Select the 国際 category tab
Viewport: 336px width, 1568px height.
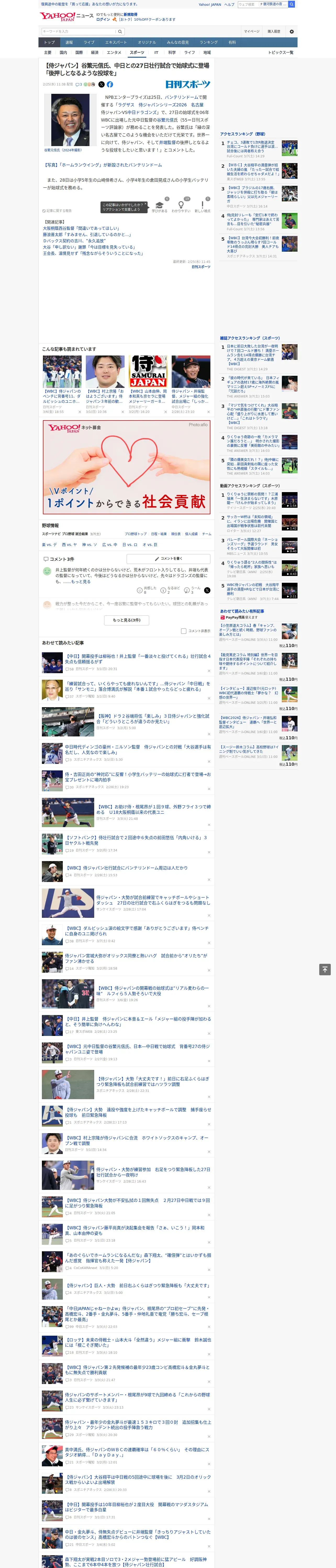tap(79, 52)
